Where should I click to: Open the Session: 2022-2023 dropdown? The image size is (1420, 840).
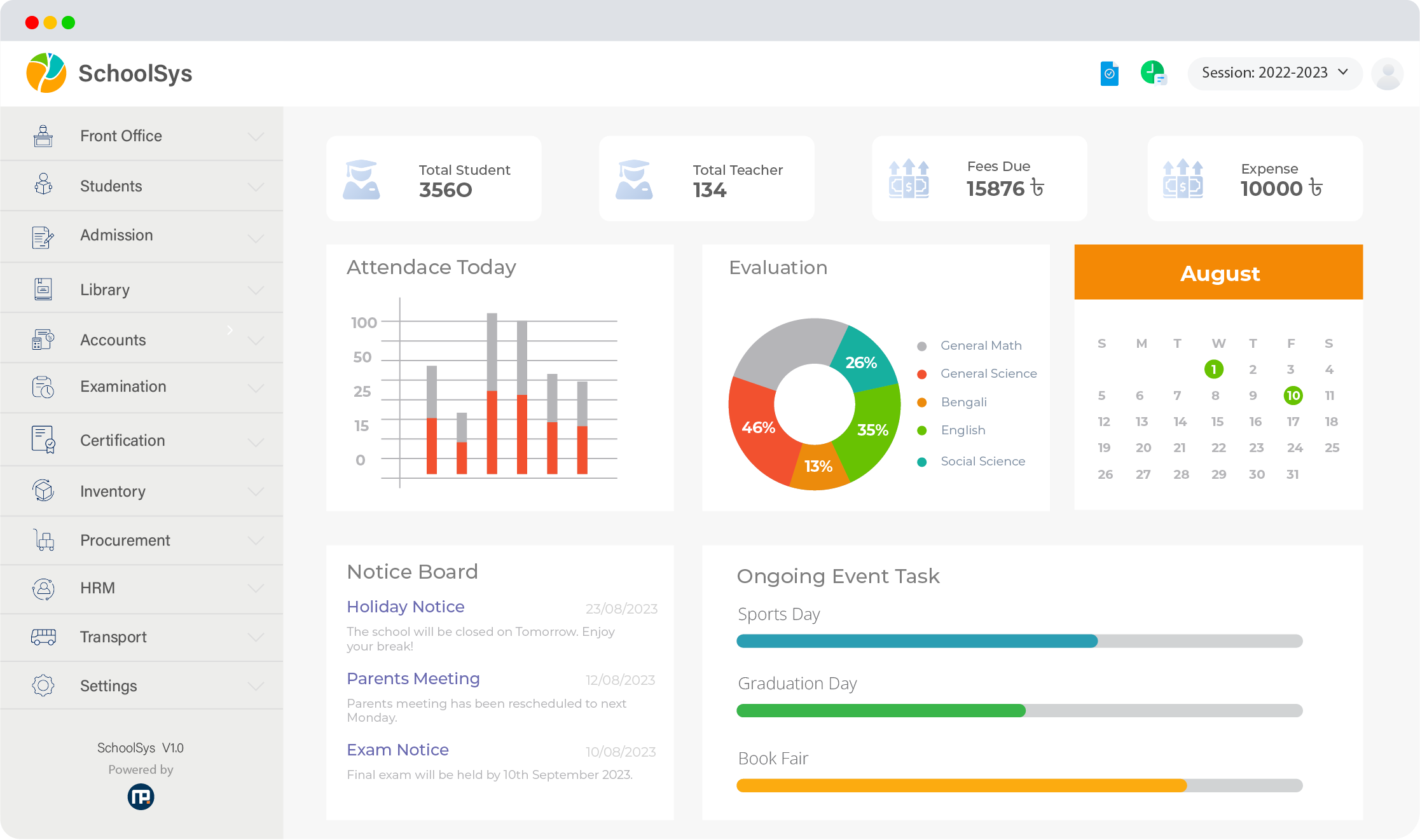(x=1274, y=73)
